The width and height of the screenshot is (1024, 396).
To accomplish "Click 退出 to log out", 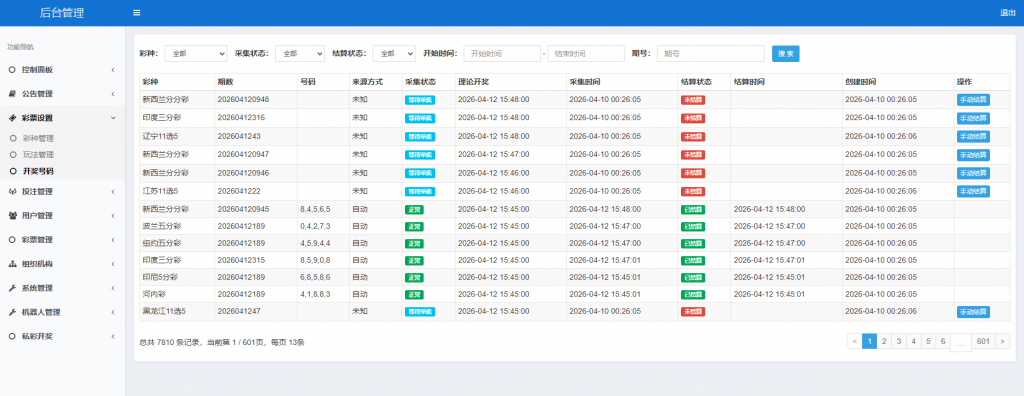I will point(1008,13).
